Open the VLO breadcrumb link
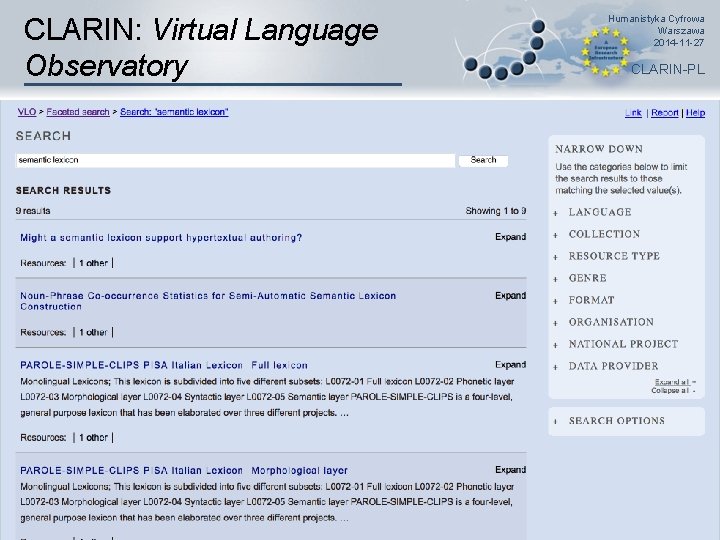Viewport: 720px width, 540px height. click(27, 112)
